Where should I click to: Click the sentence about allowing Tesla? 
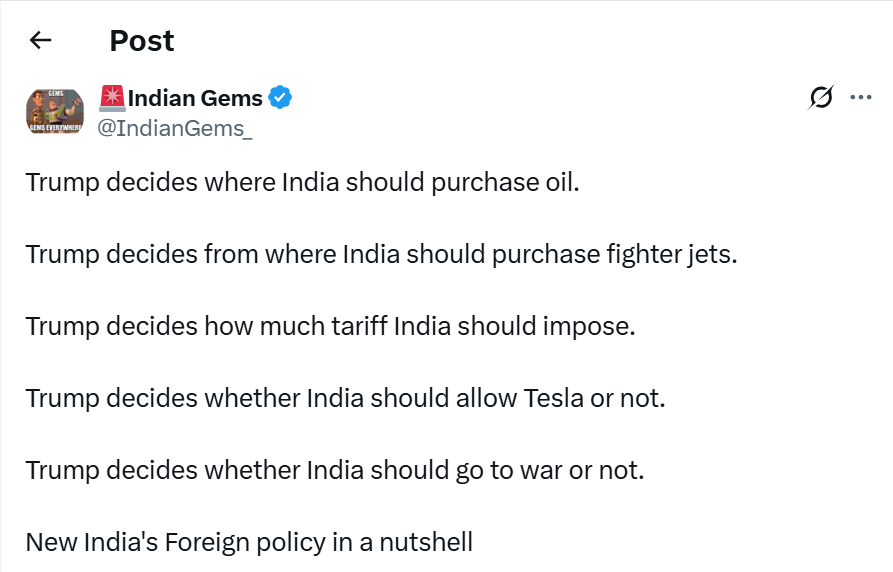click(x=345, y=399)
